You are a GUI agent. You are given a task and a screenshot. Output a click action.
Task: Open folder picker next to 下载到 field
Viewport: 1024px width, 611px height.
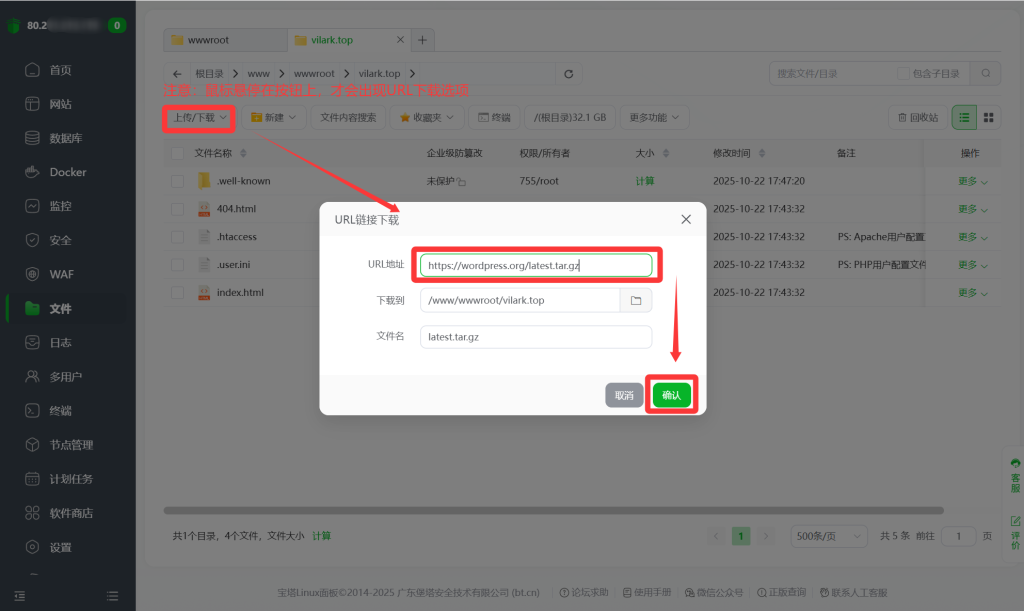point(637,299)
